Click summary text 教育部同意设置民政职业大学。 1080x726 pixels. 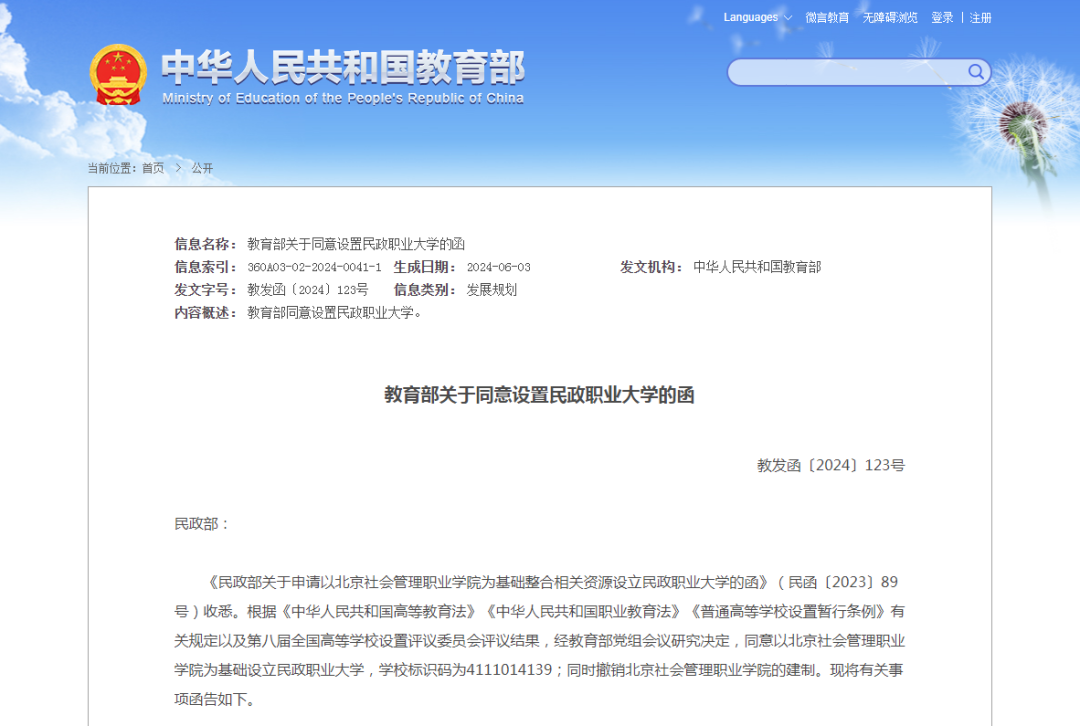tap(334, 313)
